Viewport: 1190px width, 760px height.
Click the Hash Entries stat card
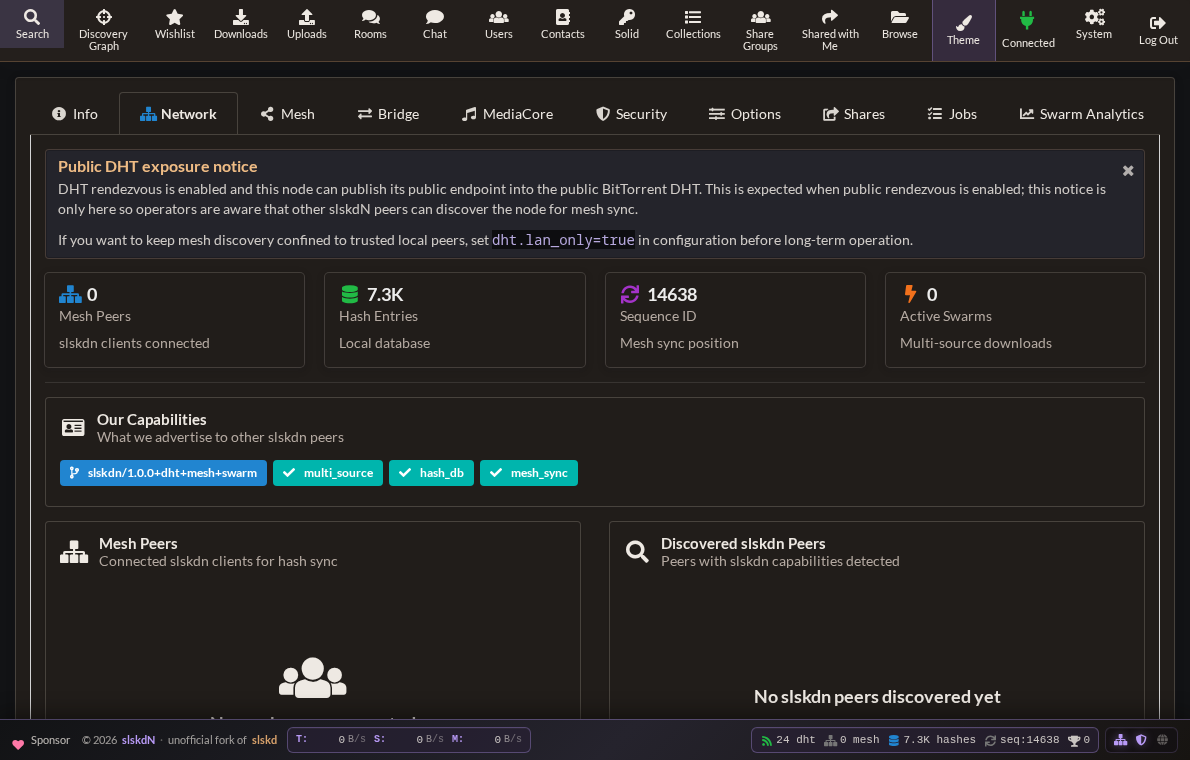455,320
